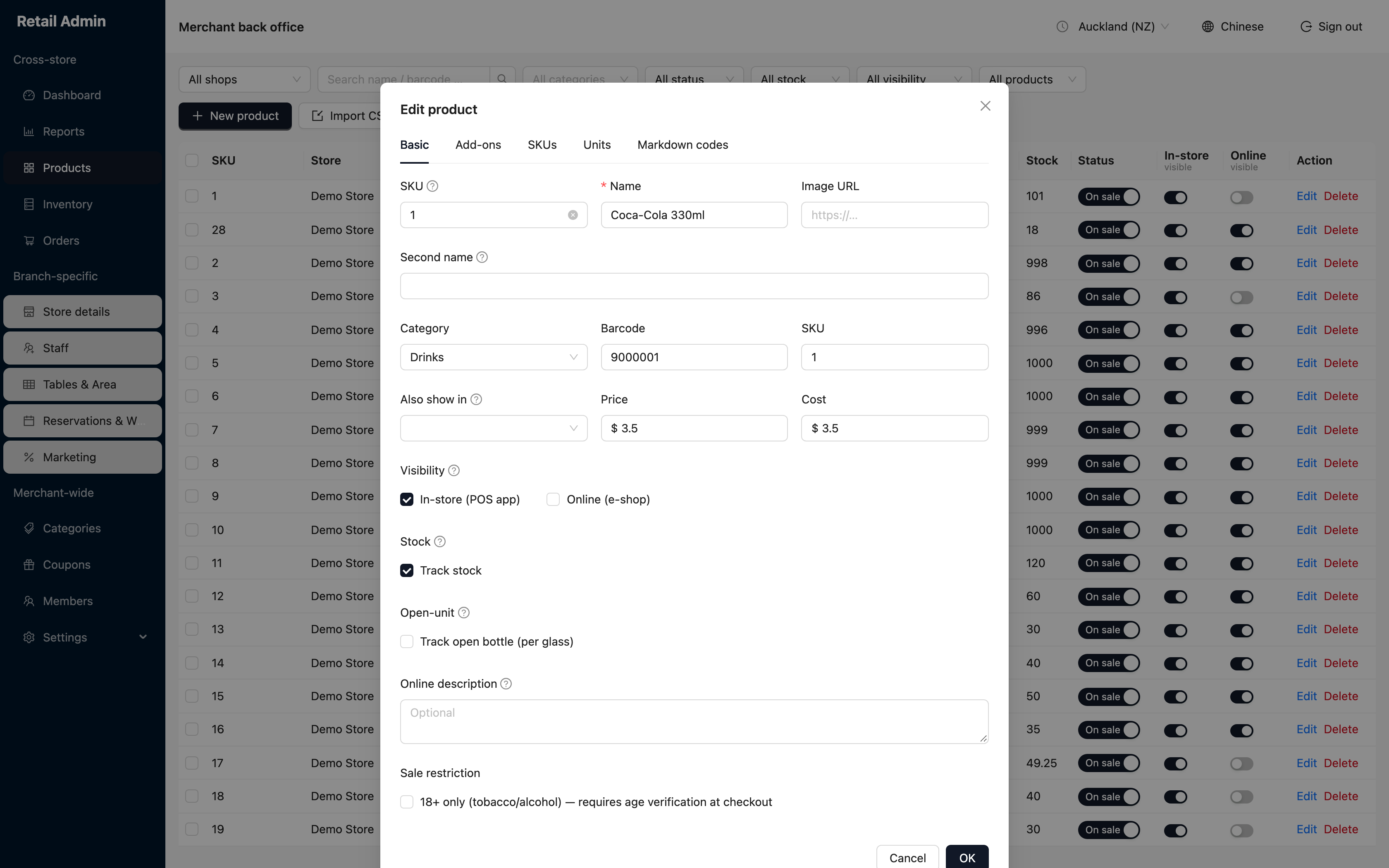Expand the Settings sidebar chevron
Viewport: 1389px width, 868px height.
tap(143, 637)
